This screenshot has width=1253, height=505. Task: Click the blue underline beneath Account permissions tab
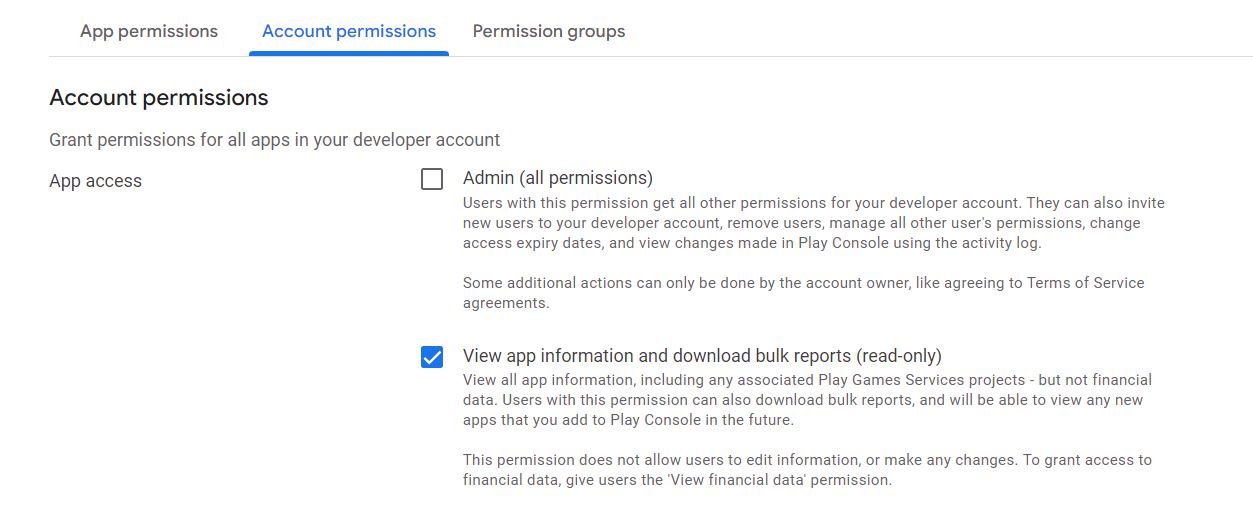(349, 54)
